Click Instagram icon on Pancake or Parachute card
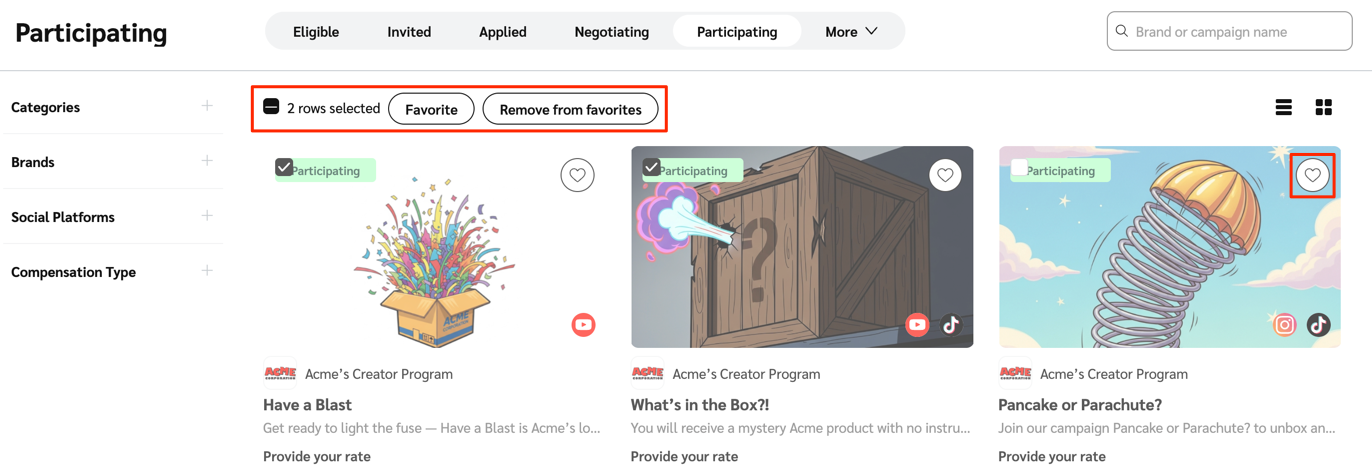Image resolution: width=1372 pixels, height=476 pixels. point(1285,325)
